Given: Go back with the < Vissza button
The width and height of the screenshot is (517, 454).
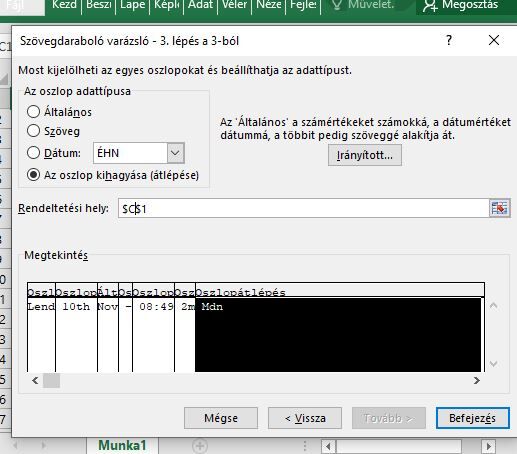Looking at the screenshot, I should [x=305, y=418].
